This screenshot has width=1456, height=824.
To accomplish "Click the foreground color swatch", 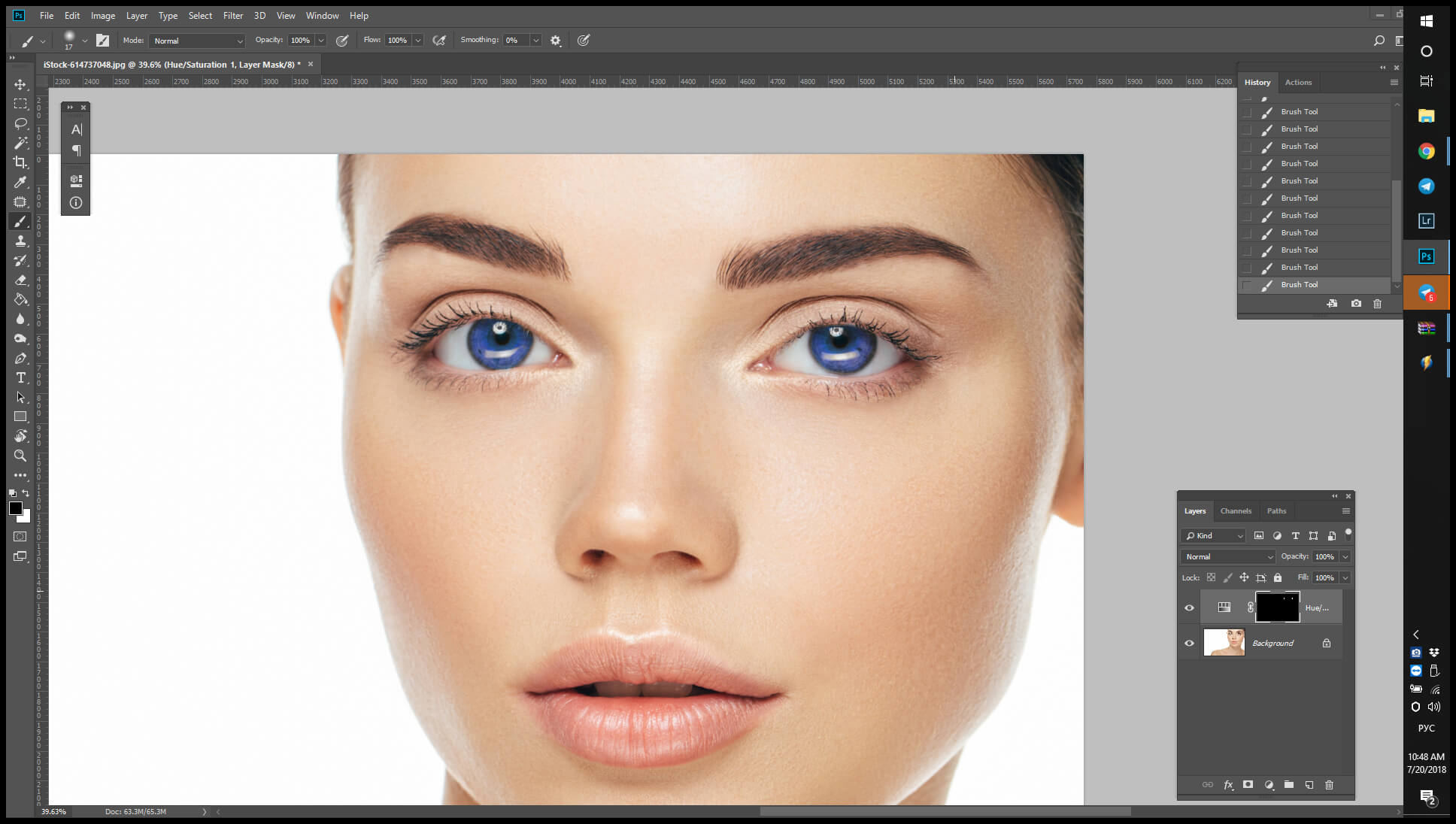I will pos(16,509).
